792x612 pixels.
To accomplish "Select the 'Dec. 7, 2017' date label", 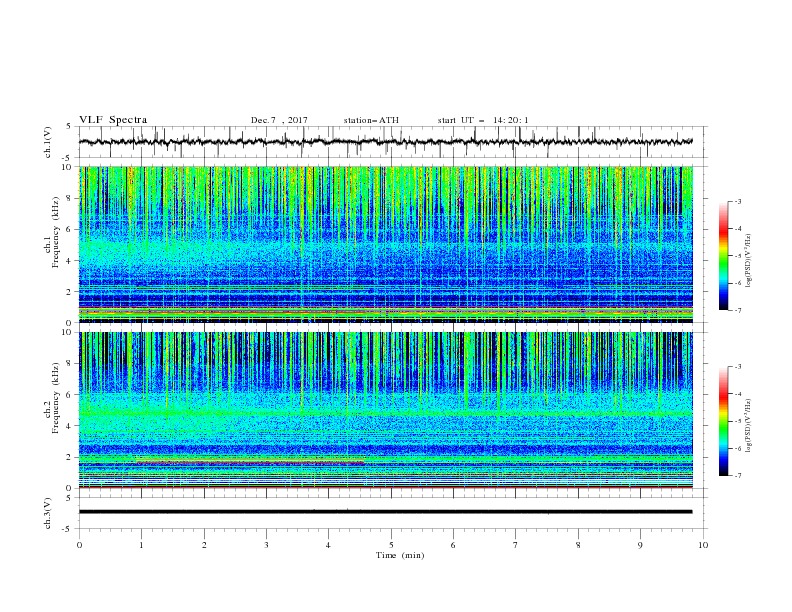I will coord(279,120).
